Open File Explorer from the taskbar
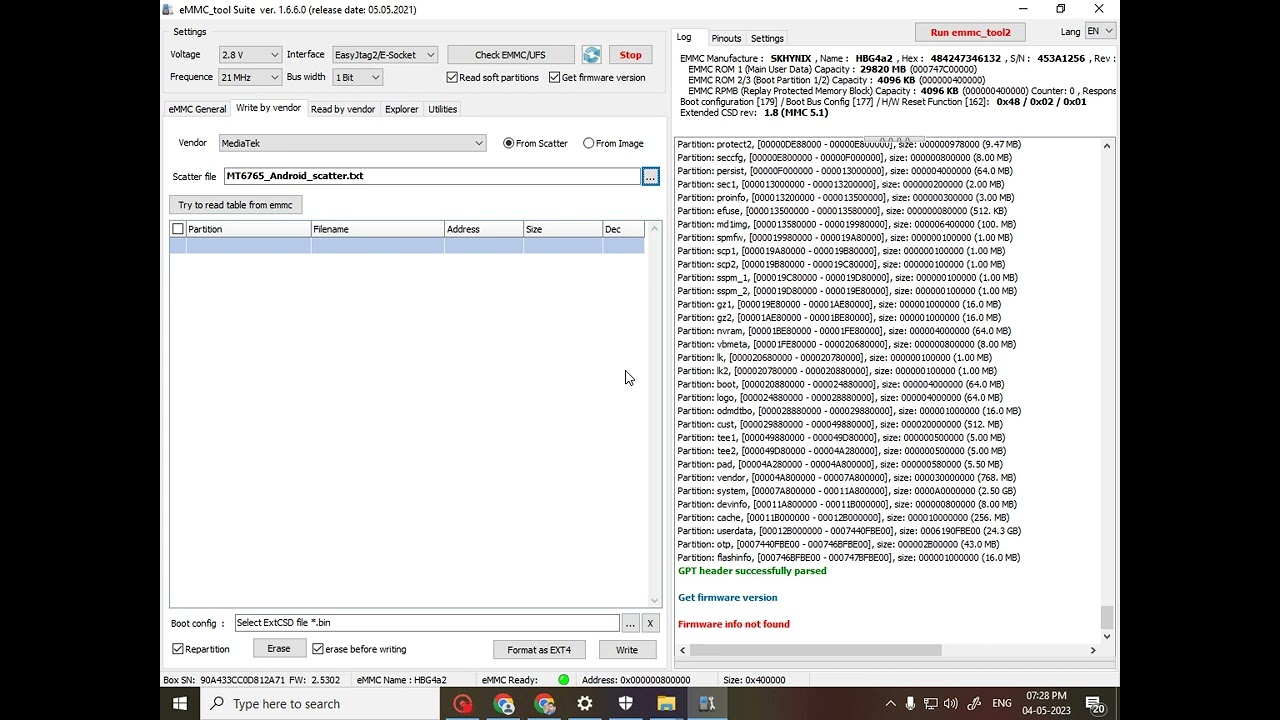Image resolution: width=1280 pixels, height=720 pixels. click(x=666, y=704)
